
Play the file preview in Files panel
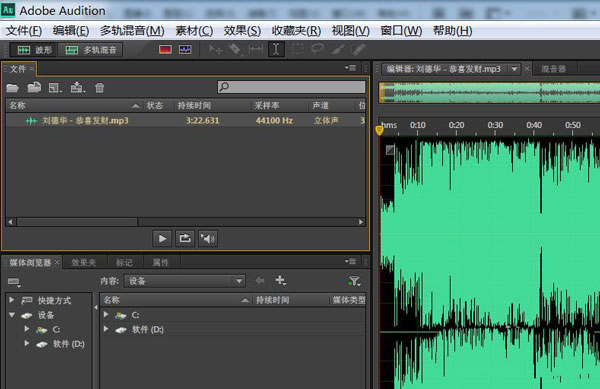[162, 239]
